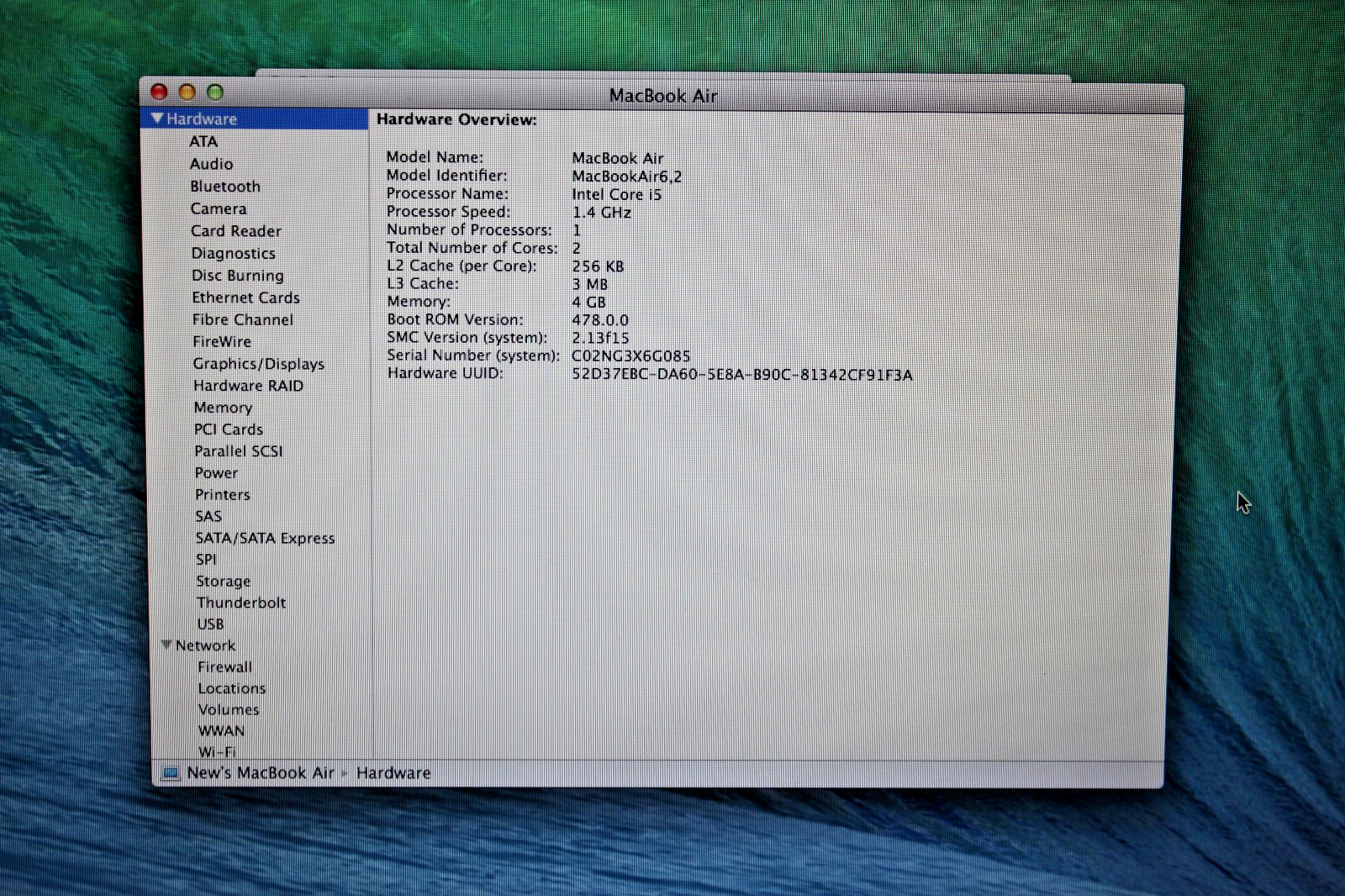Screen dimensions: 1345x896
Task: Select Hardware RAID in the sidebar
Action: click(248, 385)
